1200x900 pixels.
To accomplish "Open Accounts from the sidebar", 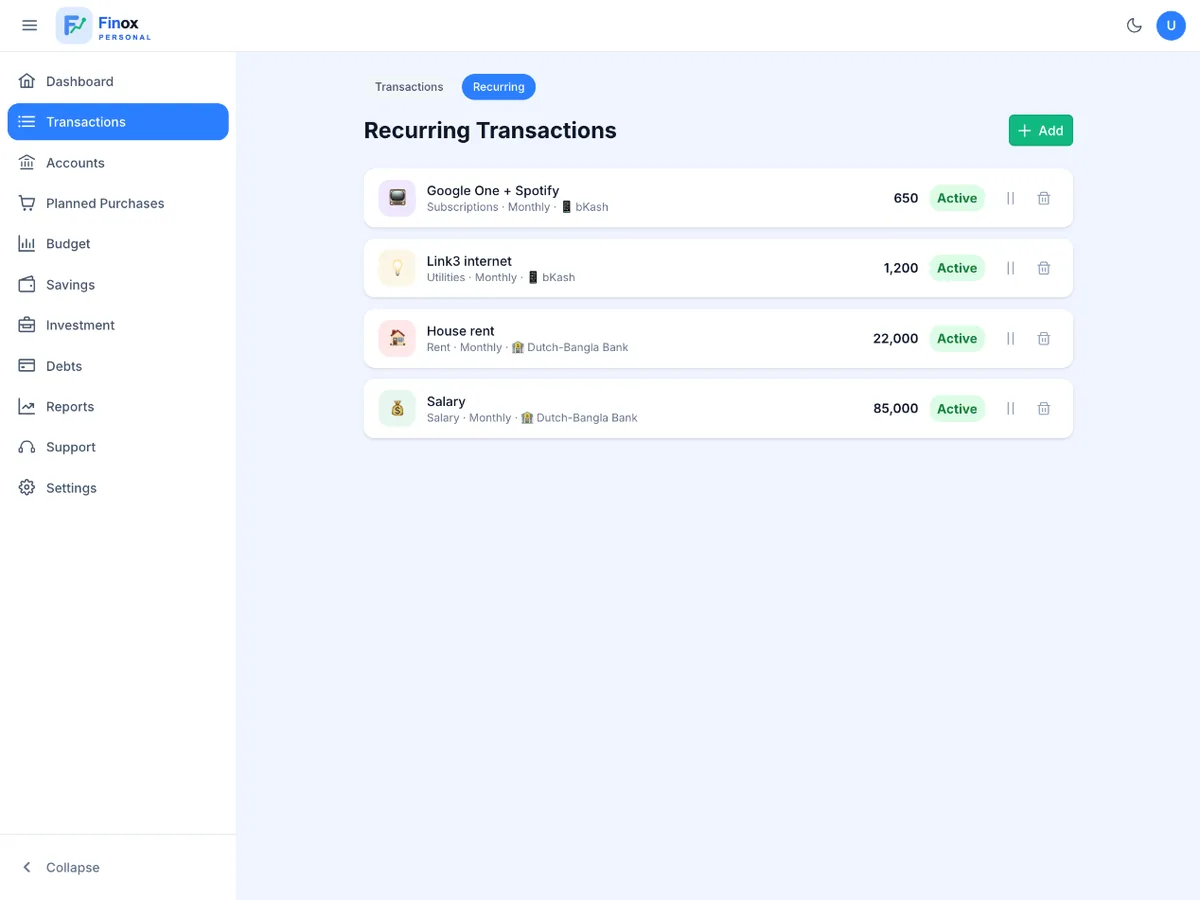I will 118,163.
